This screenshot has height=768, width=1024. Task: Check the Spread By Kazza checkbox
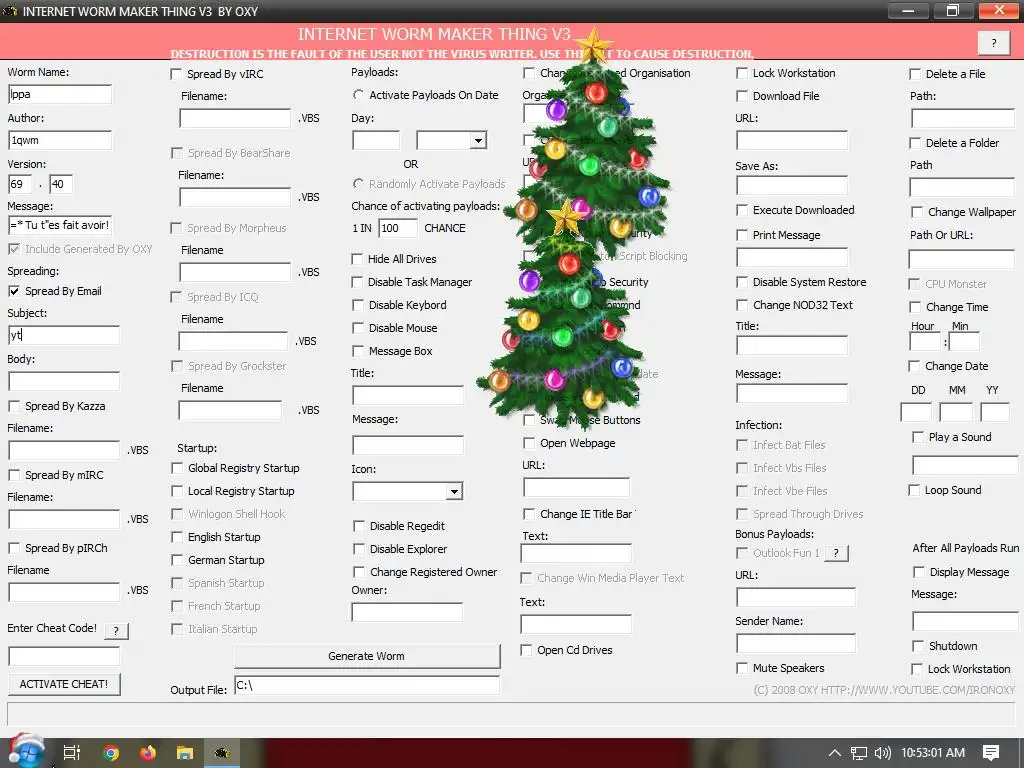tap(14, 406)
